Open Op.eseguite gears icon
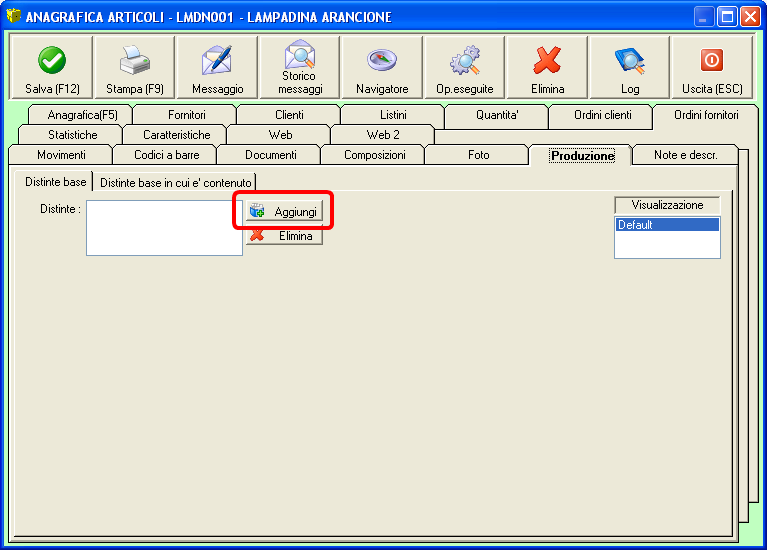The width and height of the screenshot is (767, 550). click(464, 61)
